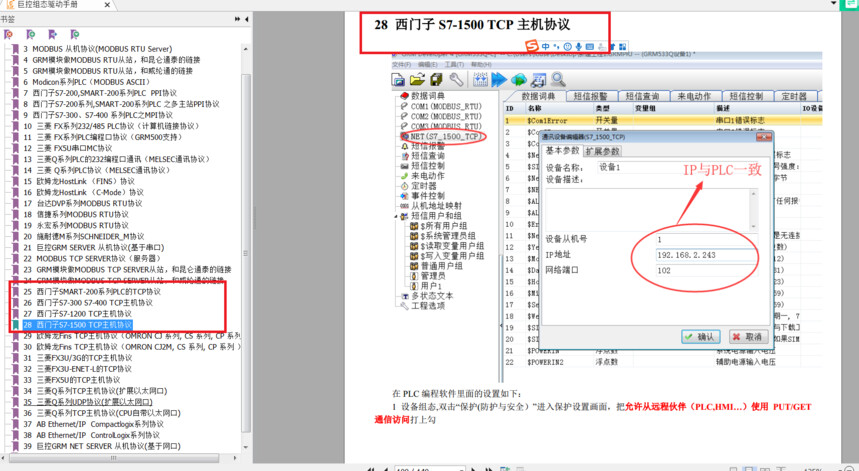Click the delete bookmark icon with red X
This screenshot has height=471, width=859.
click(8, 35)
